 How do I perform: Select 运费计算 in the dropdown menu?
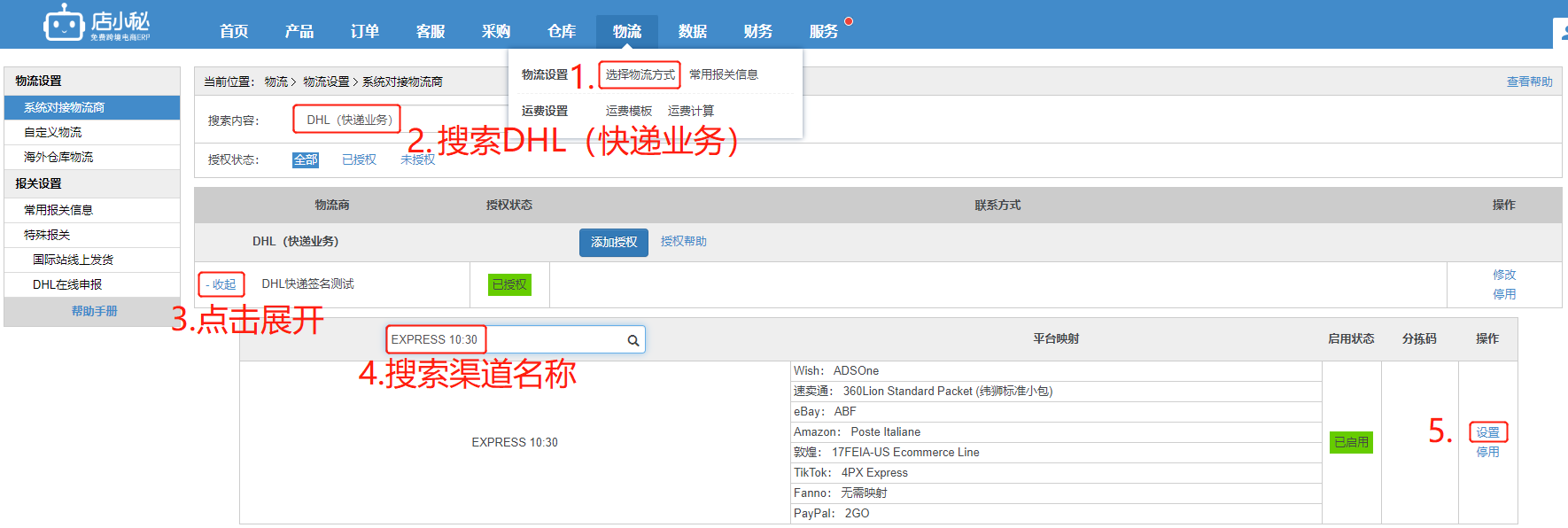coord(691,111)
